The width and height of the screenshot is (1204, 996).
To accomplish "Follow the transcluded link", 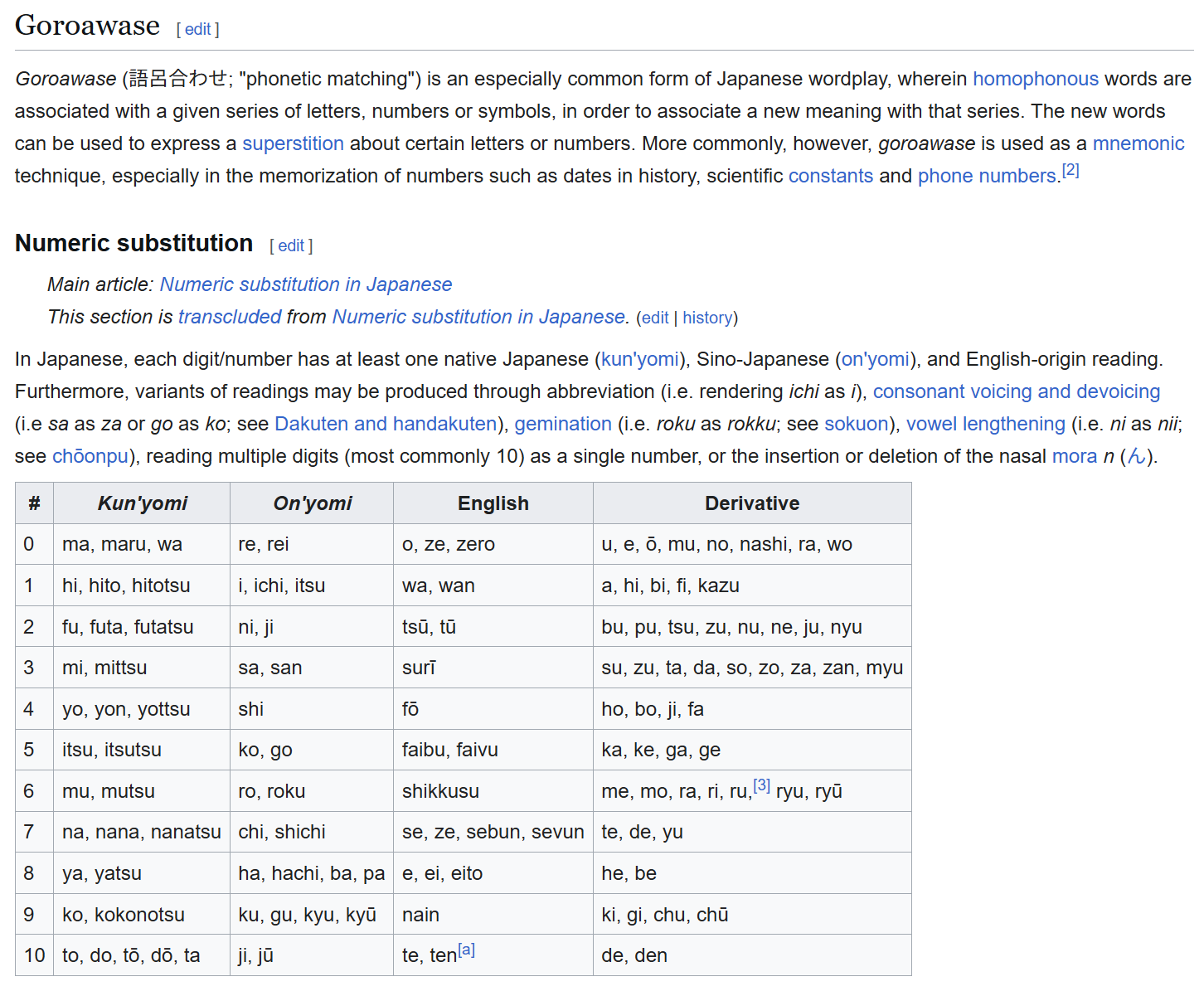I will pyautogui.click(x=230, y=317).
